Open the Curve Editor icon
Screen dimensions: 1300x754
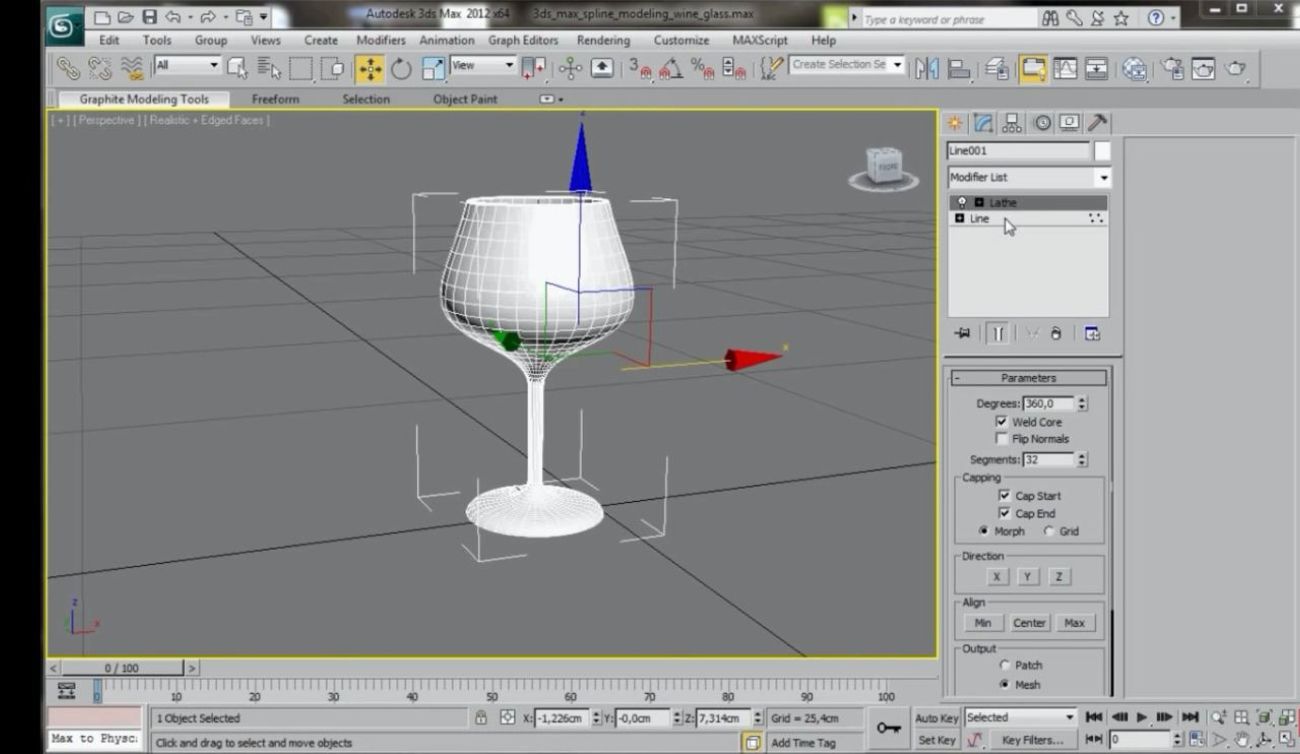[1065, 68]
